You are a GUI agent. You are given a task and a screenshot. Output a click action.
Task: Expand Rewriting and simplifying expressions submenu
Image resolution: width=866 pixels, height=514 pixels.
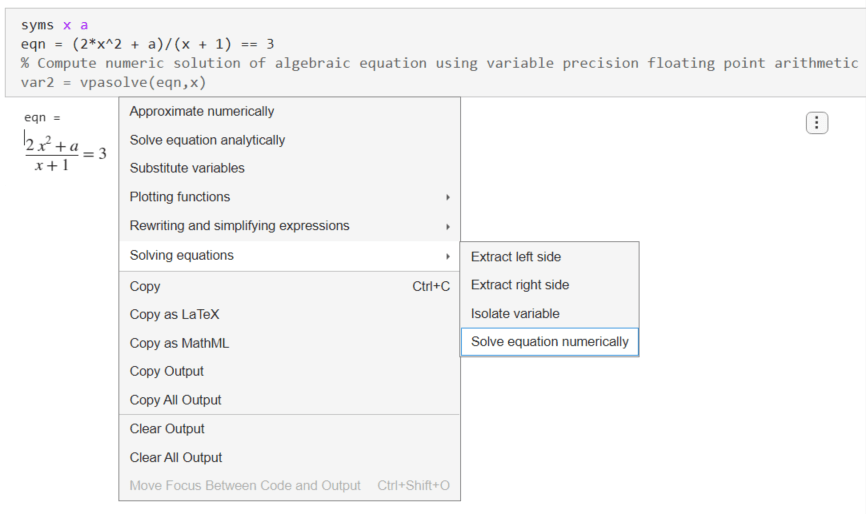(240, 226)
